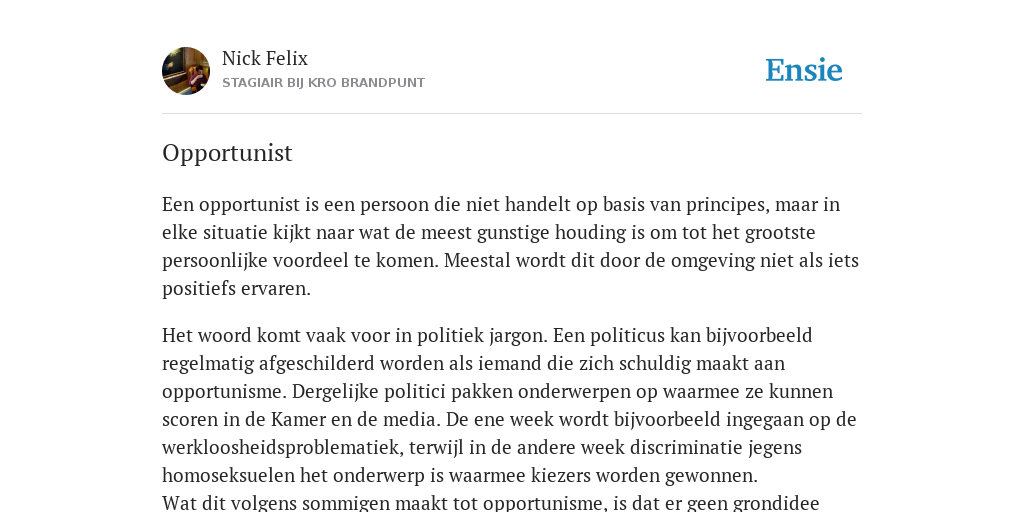The width and height of the screenshot is (1024, 512).
Task: Open the Ensie logo link
Action: [804, 71]
